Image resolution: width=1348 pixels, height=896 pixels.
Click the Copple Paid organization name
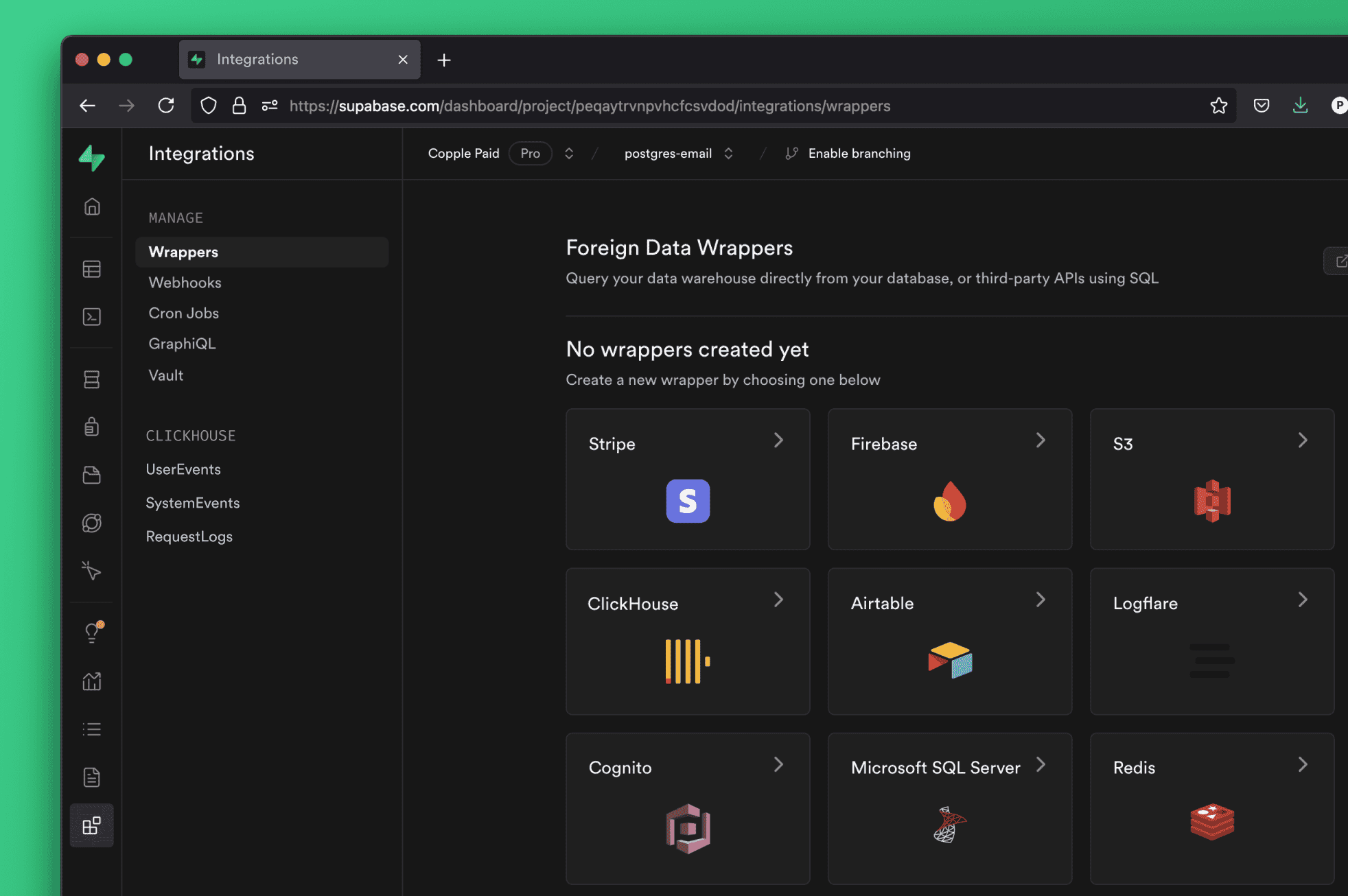tap(463, 154)
